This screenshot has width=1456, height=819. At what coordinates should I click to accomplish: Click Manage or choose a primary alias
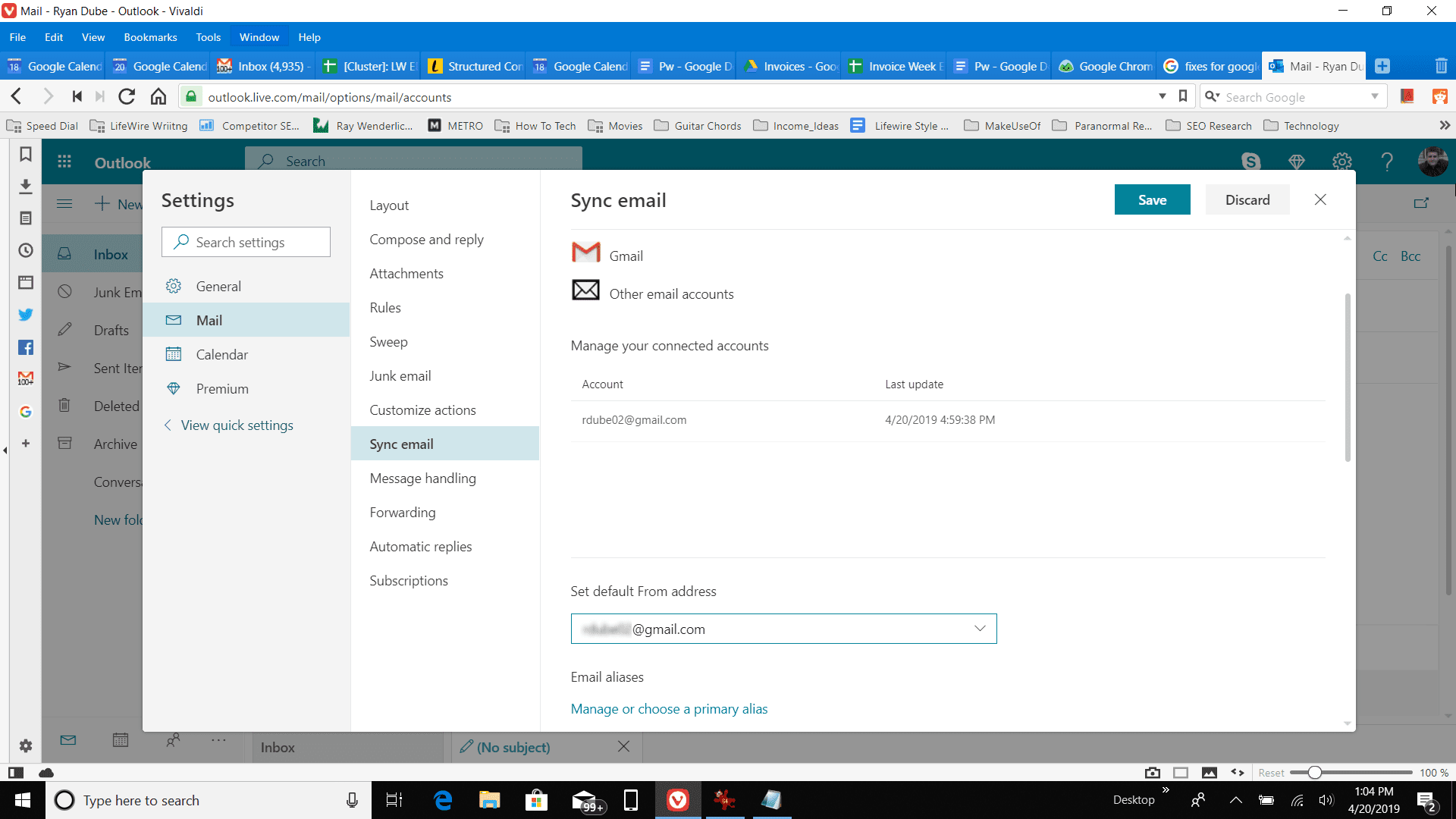point(669,709)
